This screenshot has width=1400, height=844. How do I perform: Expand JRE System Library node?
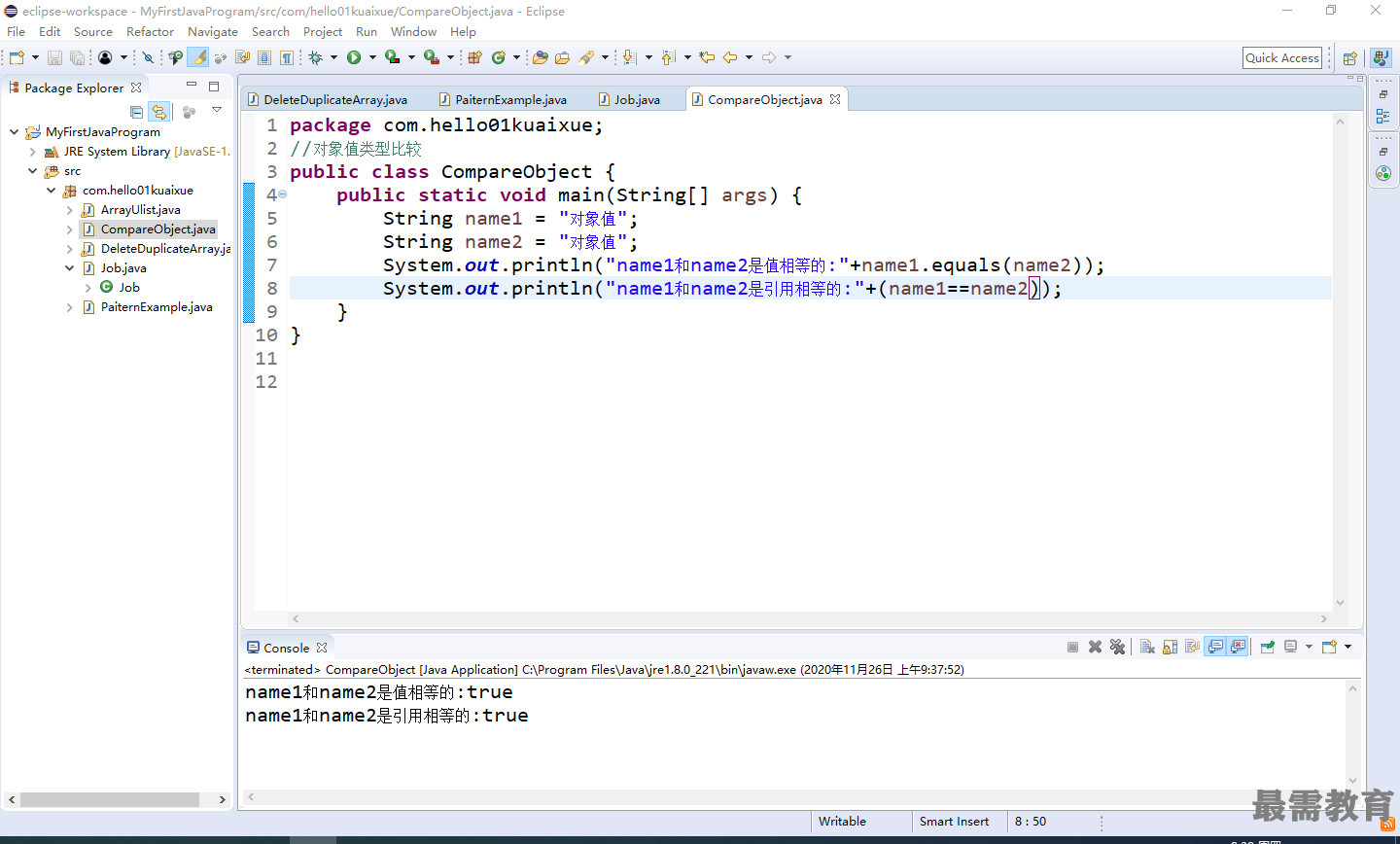click(x=32, y=152)
